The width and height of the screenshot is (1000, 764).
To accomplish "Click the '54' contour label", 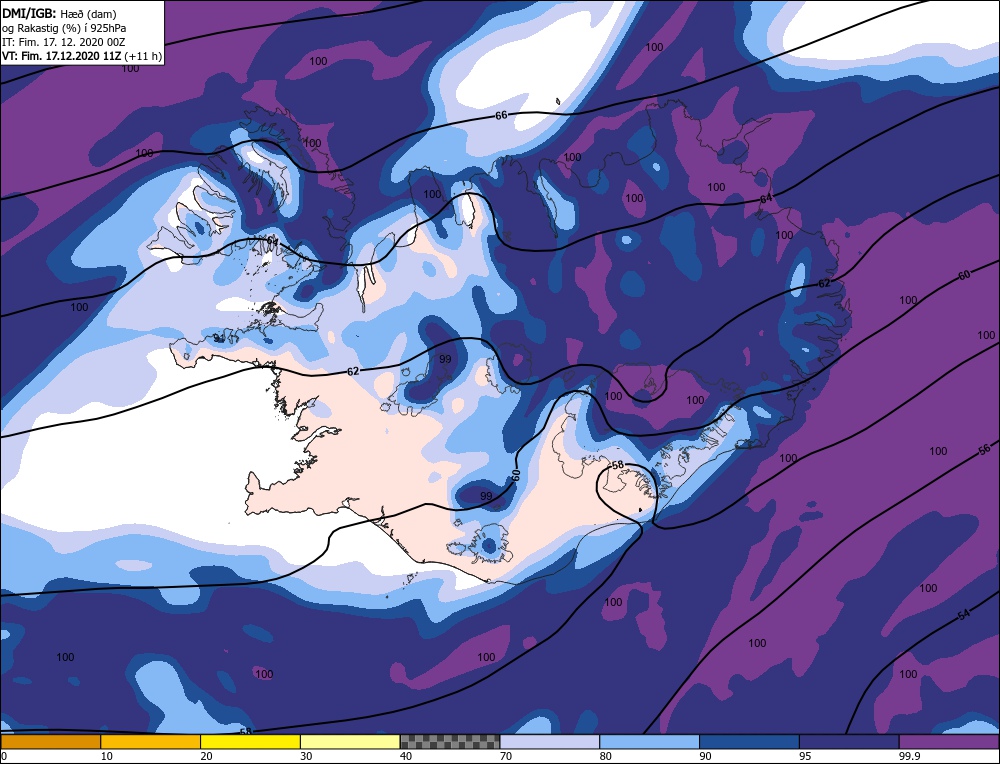I will (x=964, y=615).
